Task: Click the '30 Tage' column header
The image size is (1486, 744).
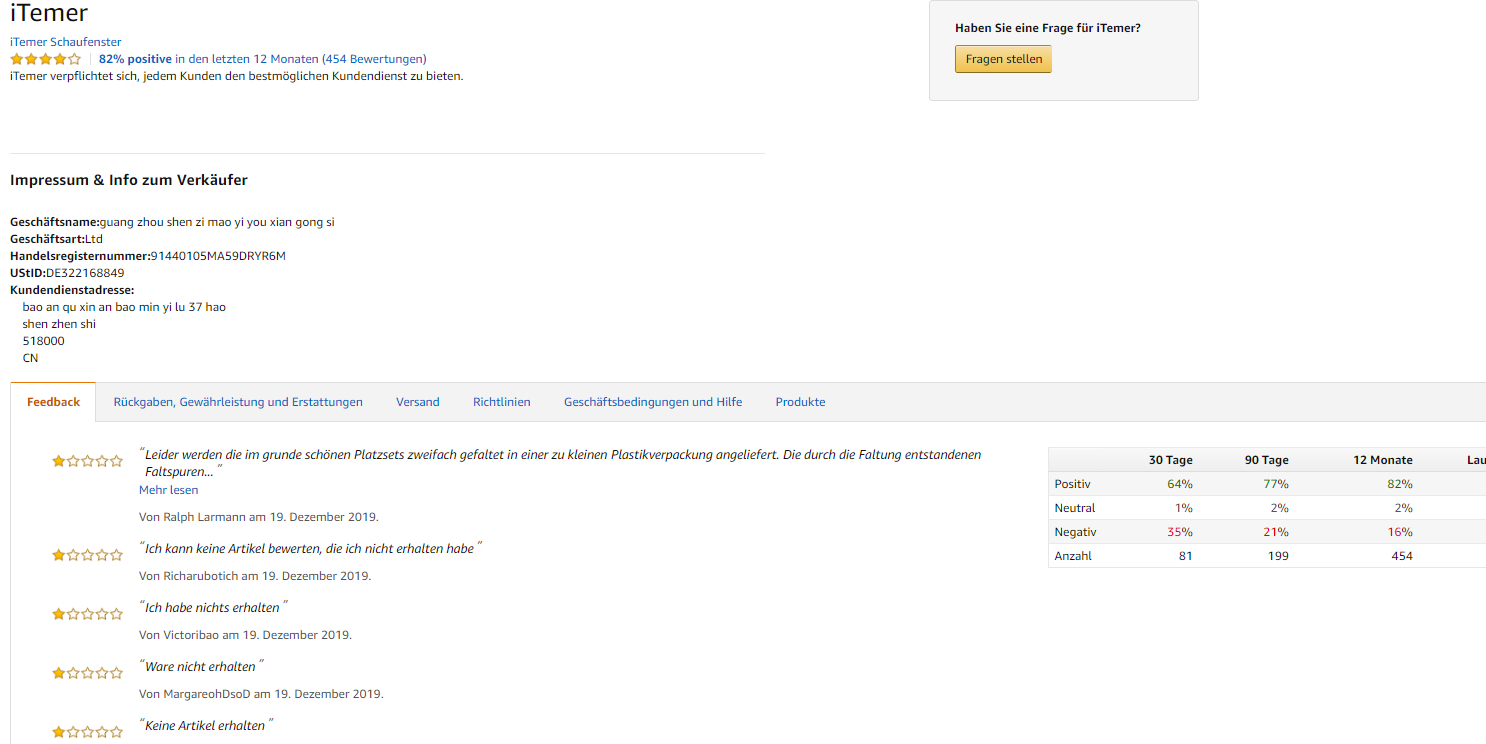Action: pos(1170,460)
